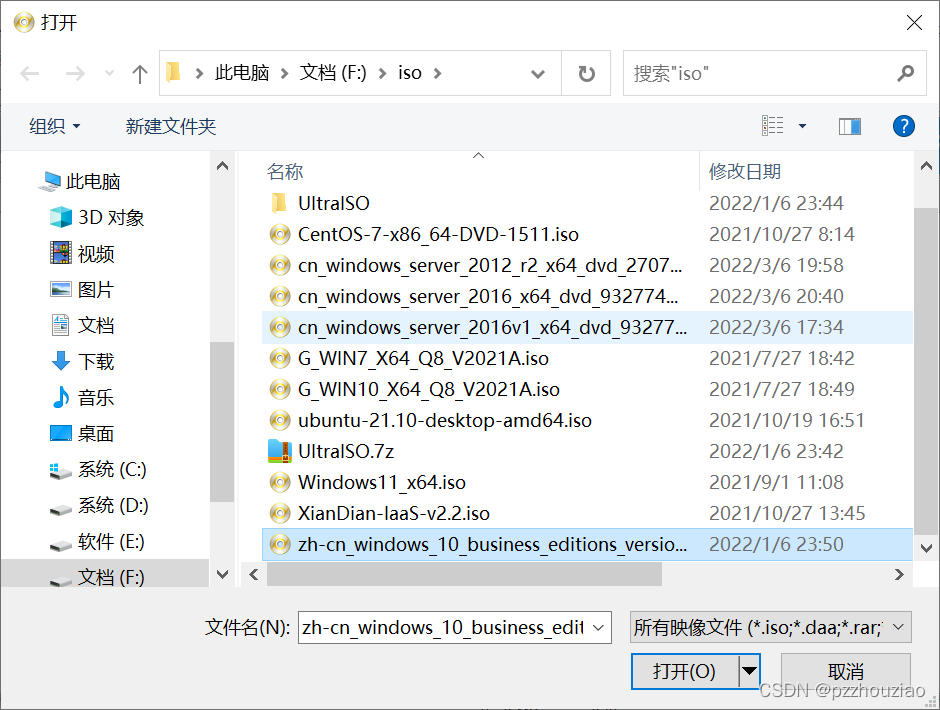The width and height of the screenshot is (940, 710).
Task: Select the UltraISO folder
Action: pos(588,203)
